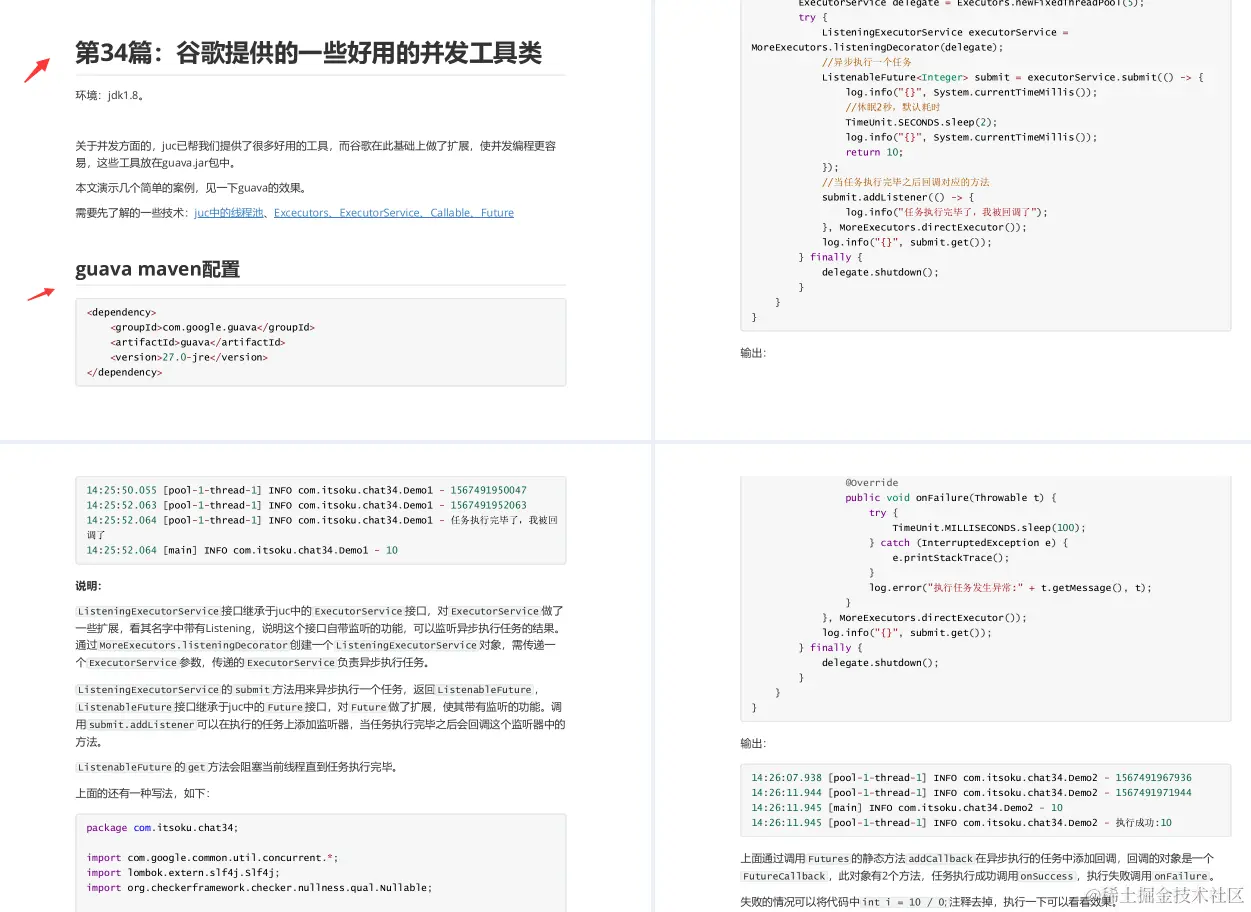Click the groupId com.google.guava code line
1251x912 pixels.
pyautogui.click(x=212, y=327)
